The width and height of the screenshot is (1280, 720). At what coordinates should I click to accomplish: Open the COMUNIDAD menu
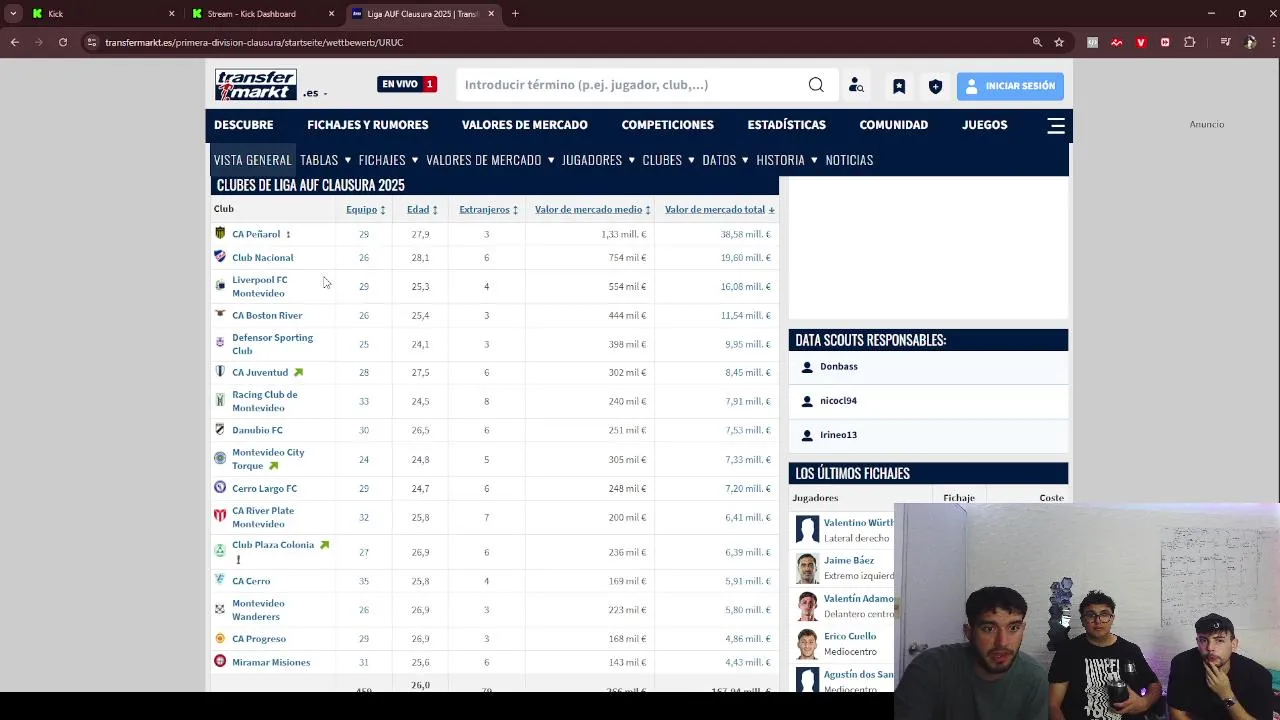(x=893, y=125)
